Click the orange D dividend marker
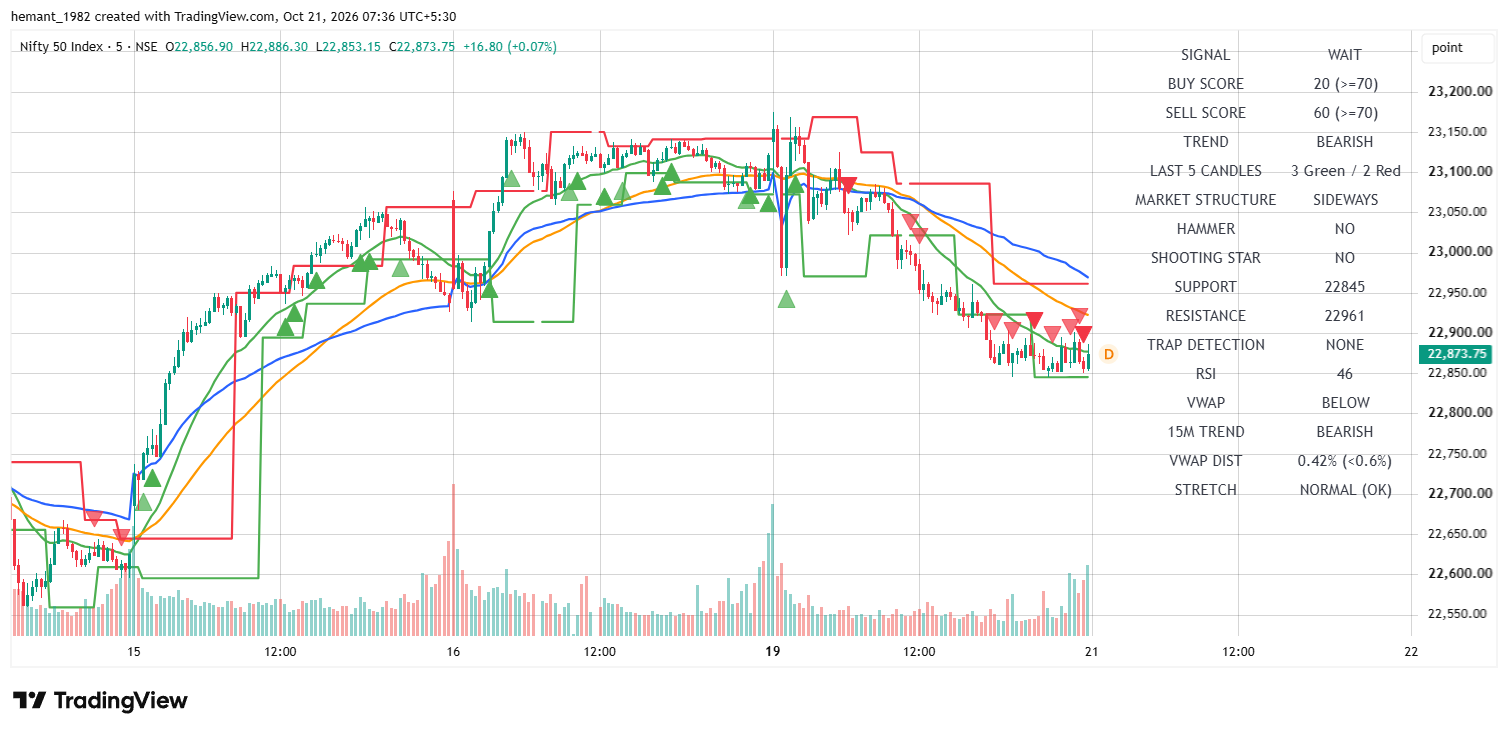The width and height of the screenshot is (1508, 733). click(1108, 354)
